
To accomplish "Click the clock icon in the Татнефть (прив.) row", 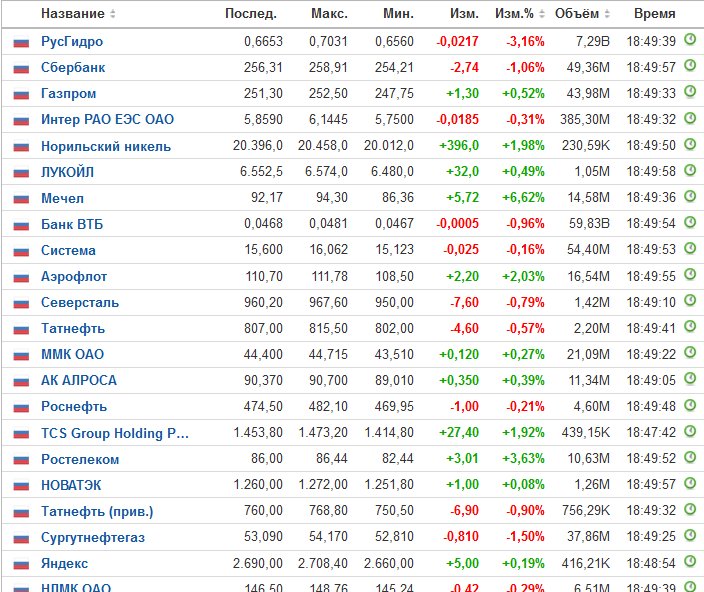I will click(x=690, y=509).
